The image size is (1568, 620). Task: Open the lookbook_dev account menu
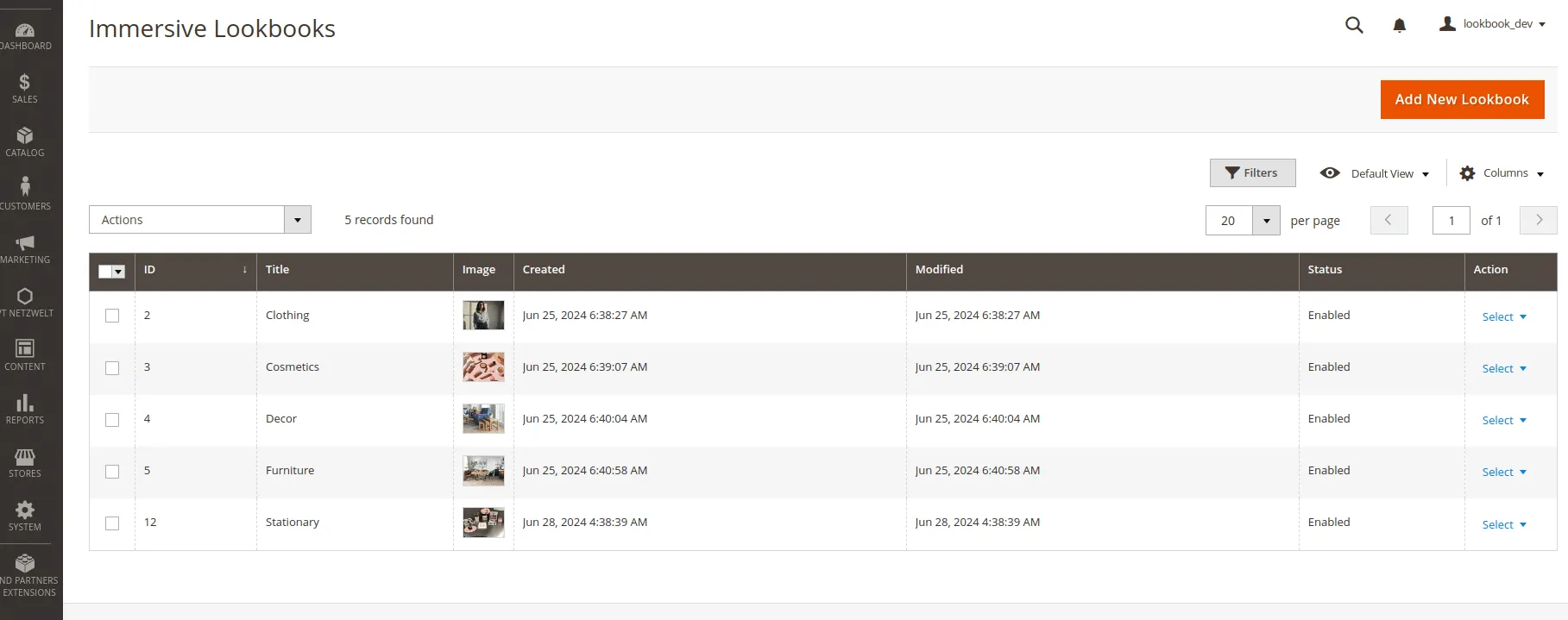click(x=1492, y=24)
